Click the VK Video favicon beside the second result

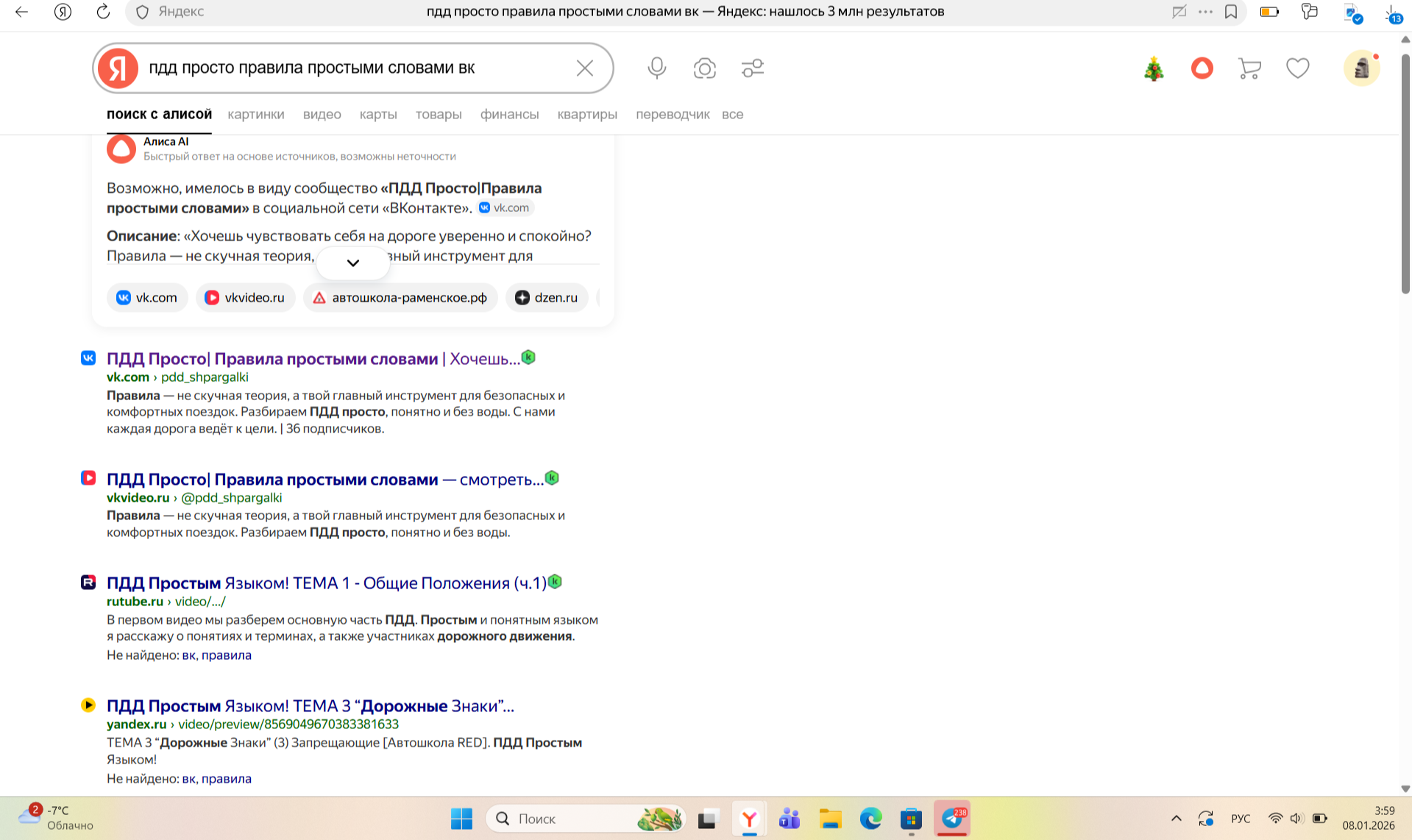[88, 478]
